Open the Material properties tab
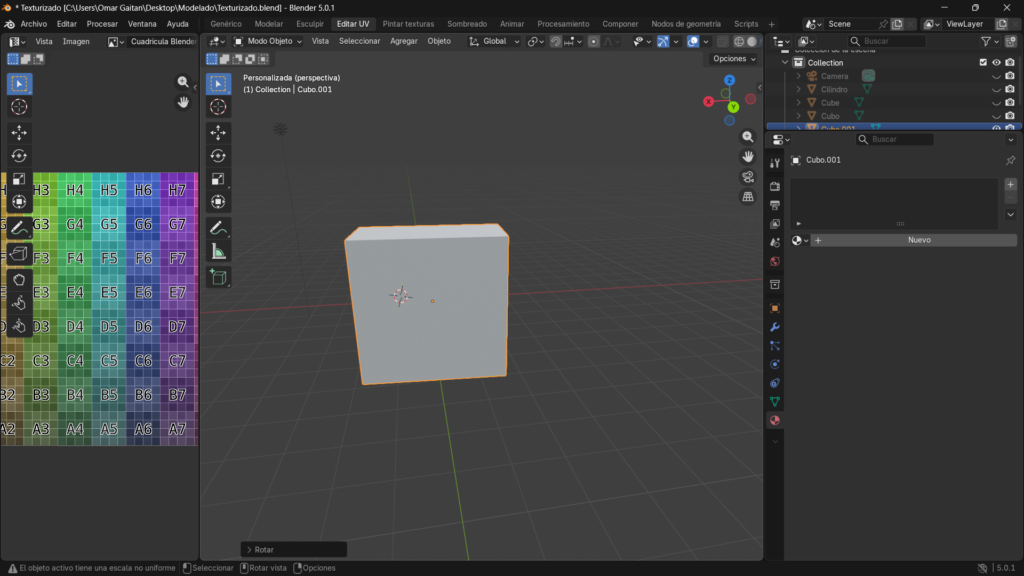The height and width of the screenshot is (576, 1024). click(x=774, y=420)
